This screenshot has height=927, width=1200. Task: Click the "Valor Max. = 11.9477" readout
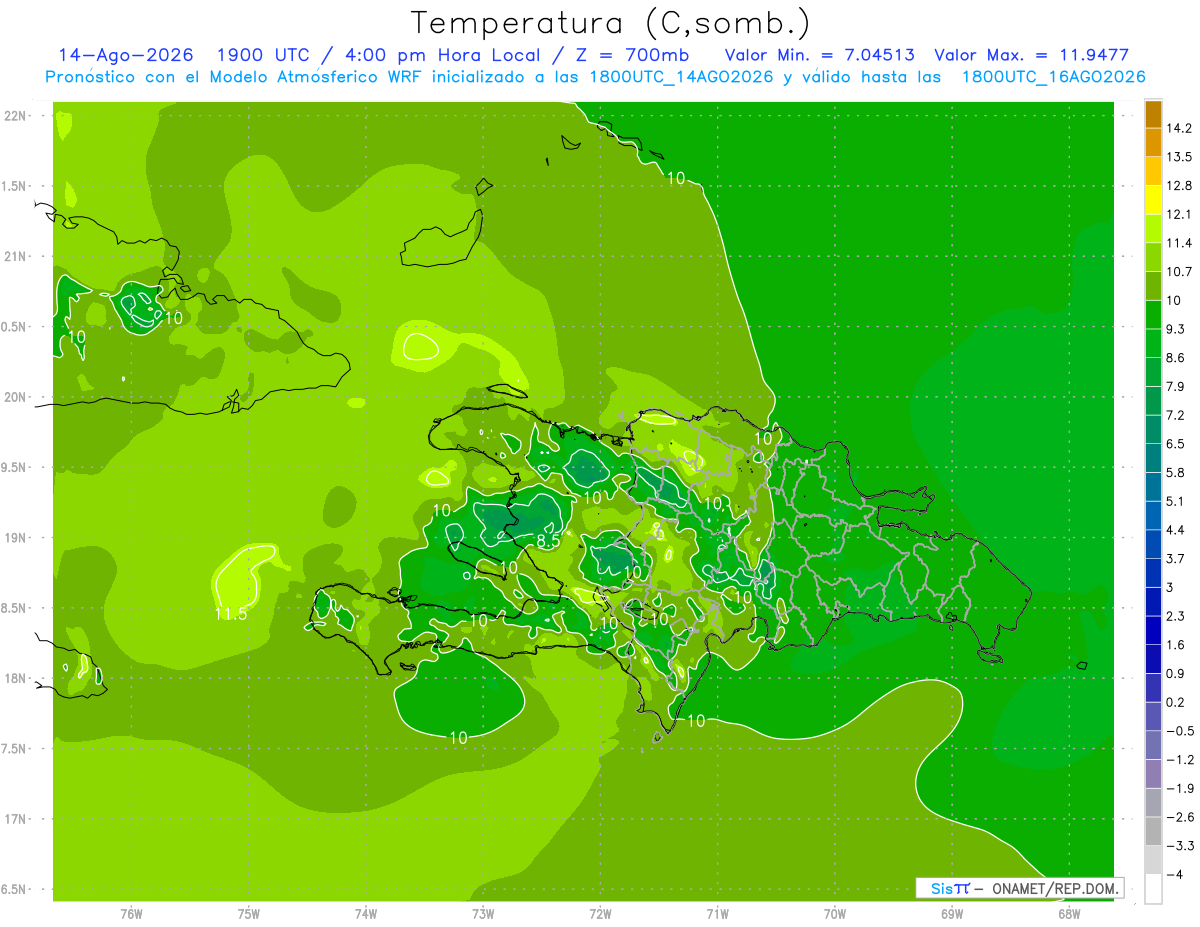1031,54
